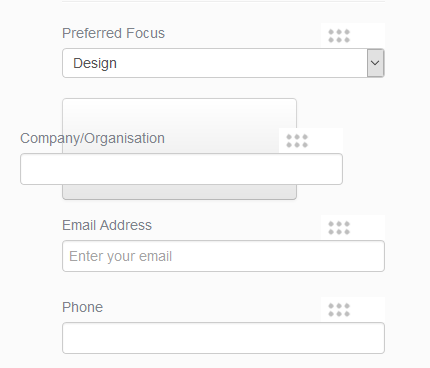Viewport: 430px width, 368px height.
Task: Focus the Company/Organisation text input
Action: (181, 169)
